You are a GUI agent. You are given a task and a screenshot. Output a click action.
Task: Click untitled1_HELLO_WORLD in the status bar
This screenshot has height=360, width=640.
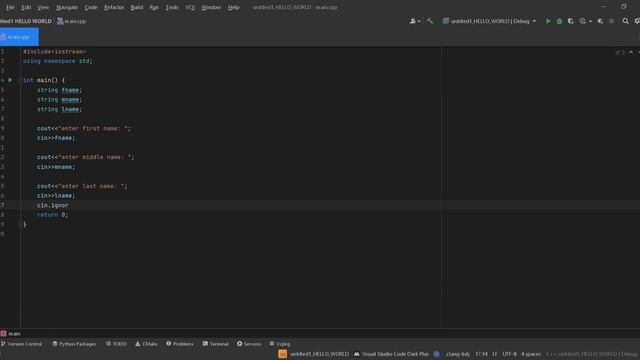319,354
